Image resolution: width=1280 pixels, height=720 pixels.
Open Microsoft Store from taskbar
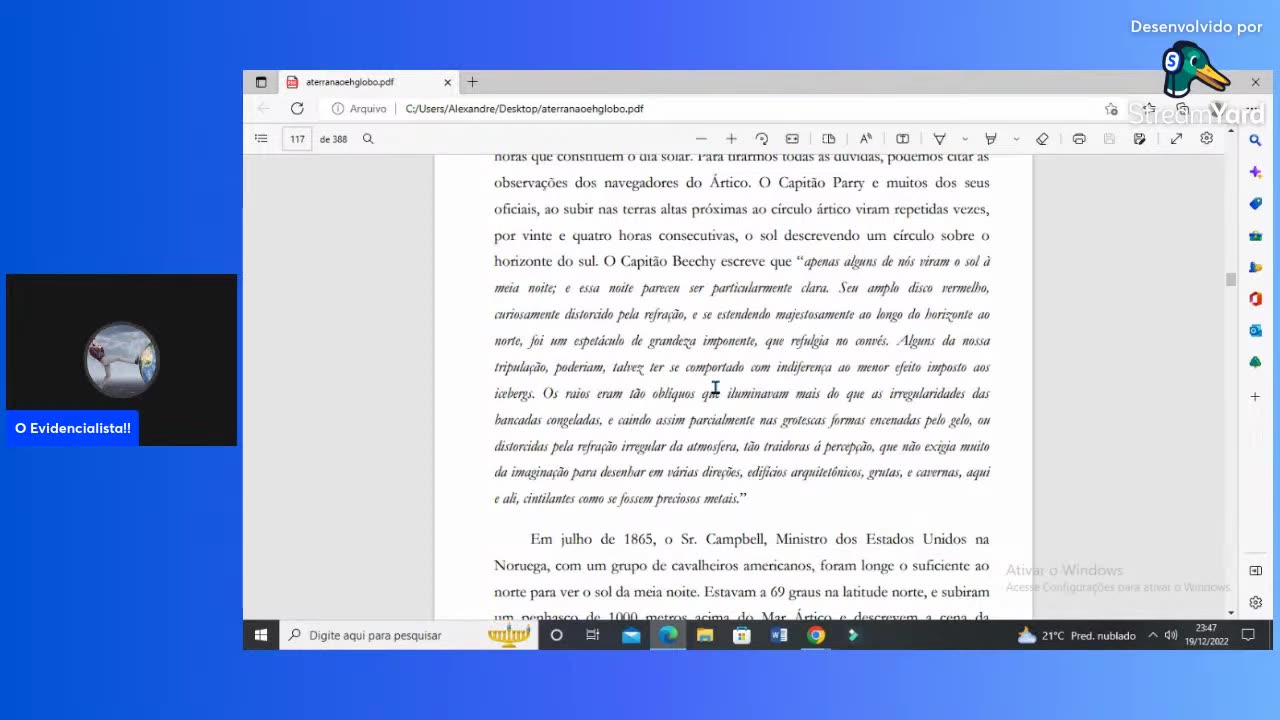742,635
